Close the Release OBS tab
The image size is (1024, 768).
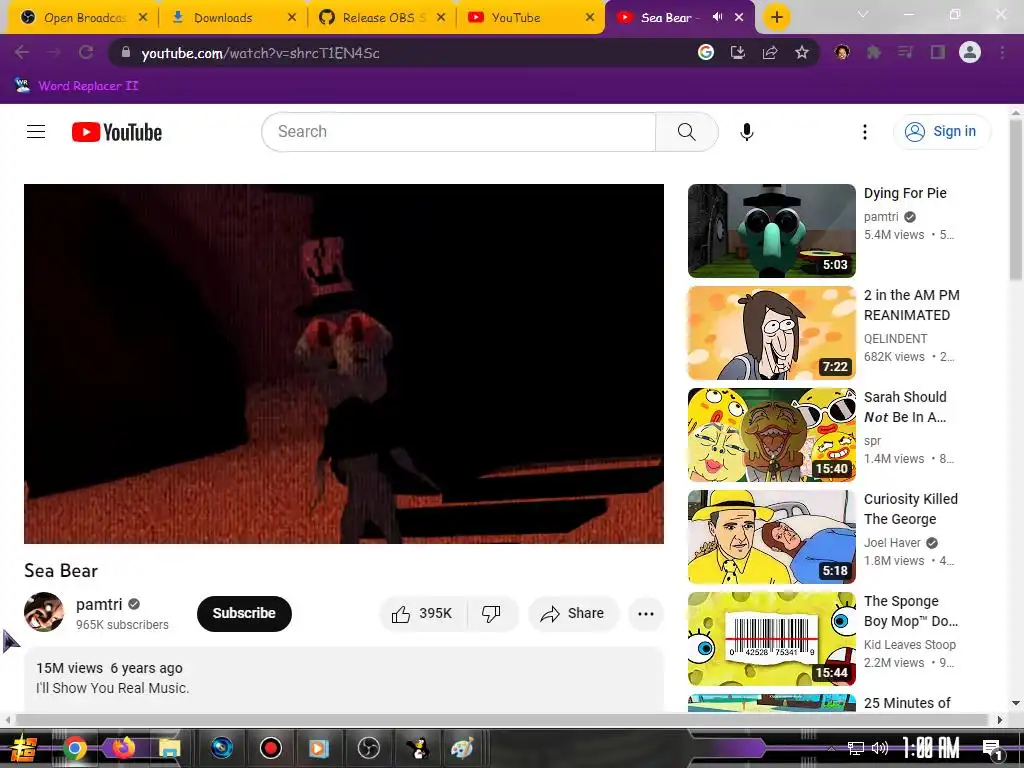(x=441, y=18)
